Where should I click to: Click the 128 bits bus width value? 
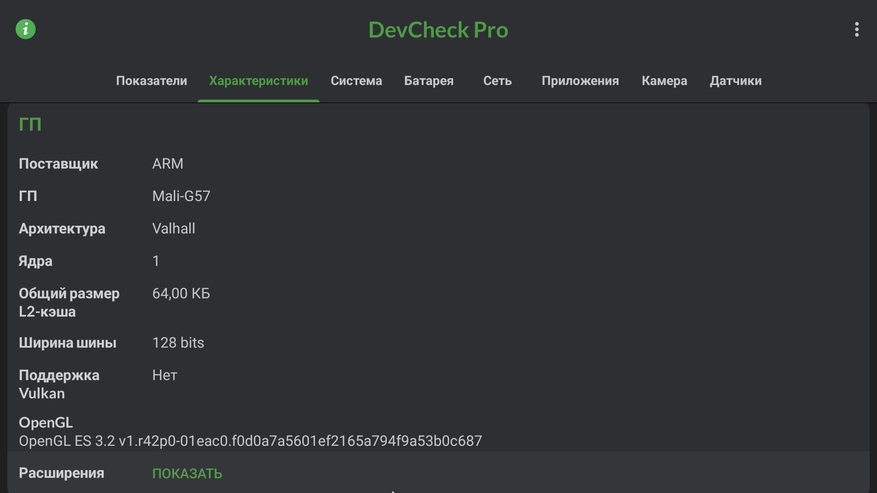click(x=178, y=343)
